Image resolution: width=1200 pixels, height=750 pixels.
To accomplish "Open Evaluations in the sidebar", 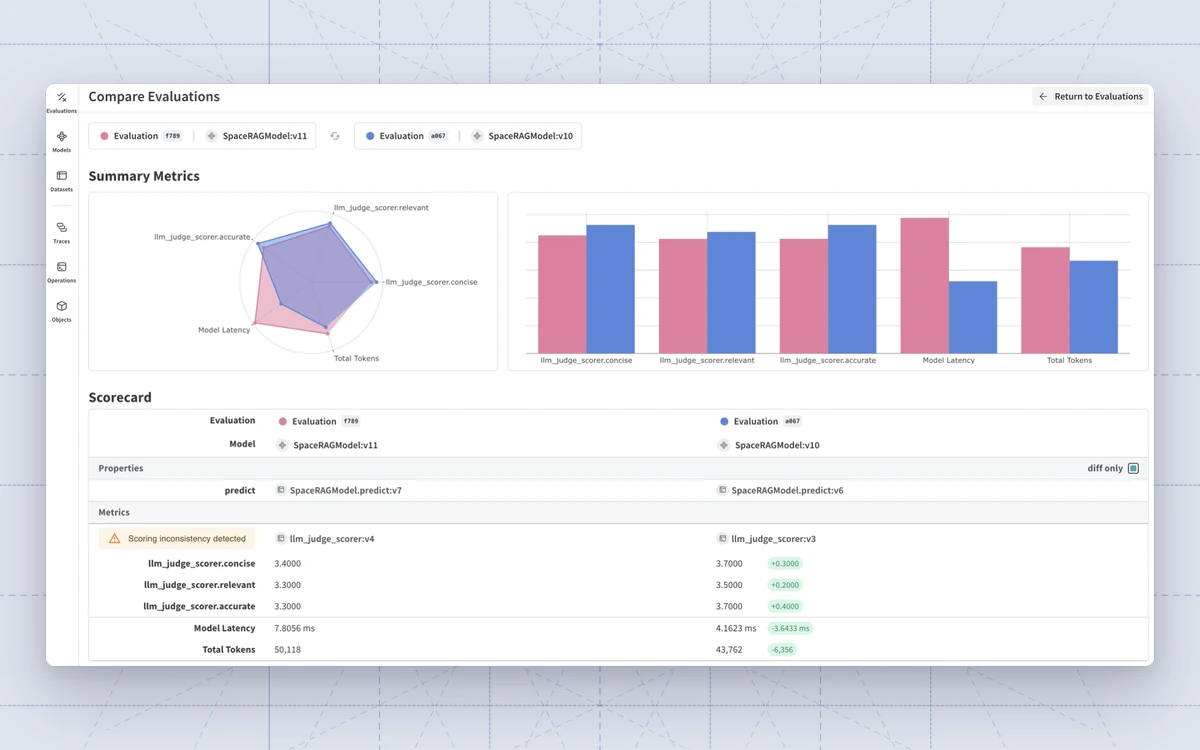I will coord(61,102).
